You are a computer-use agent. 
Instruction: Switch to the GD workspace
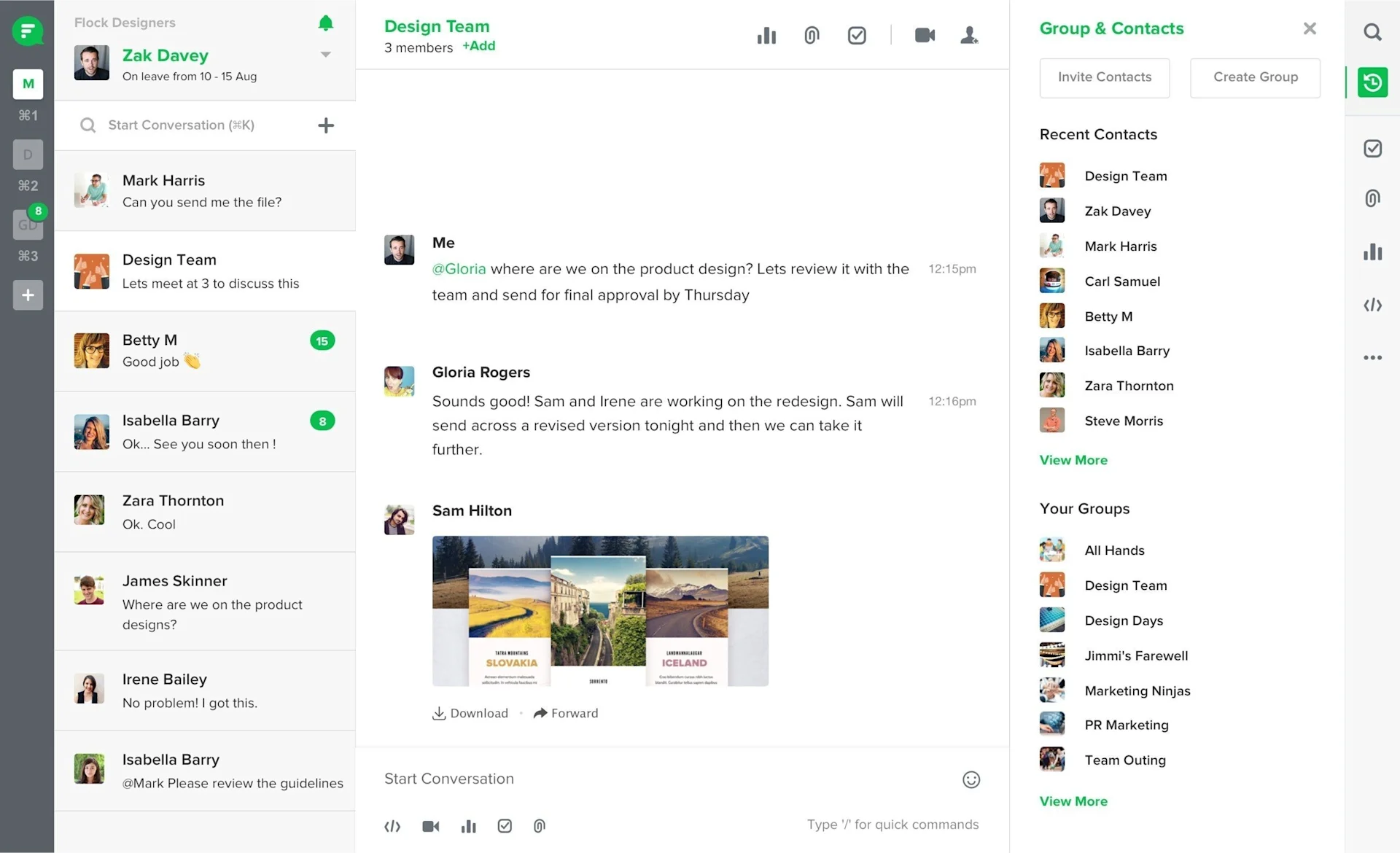(x=27, y=225)
